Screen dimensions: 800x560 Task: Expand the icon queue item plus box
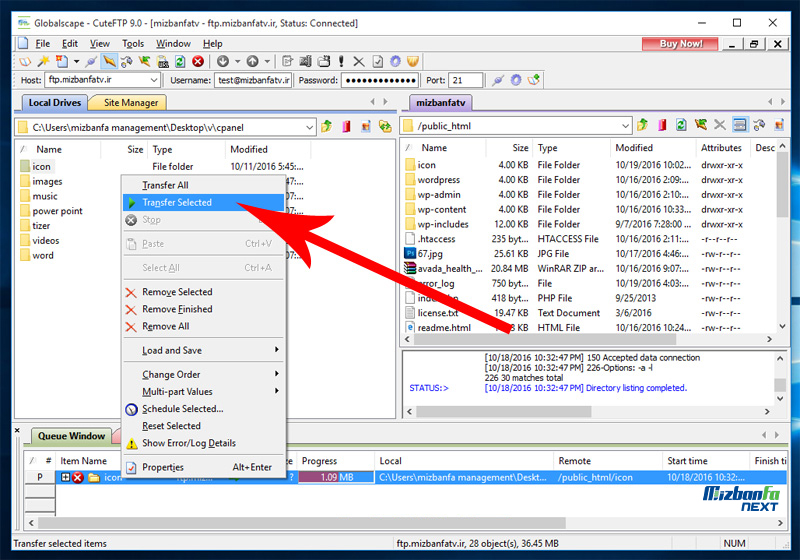[67, 478]
